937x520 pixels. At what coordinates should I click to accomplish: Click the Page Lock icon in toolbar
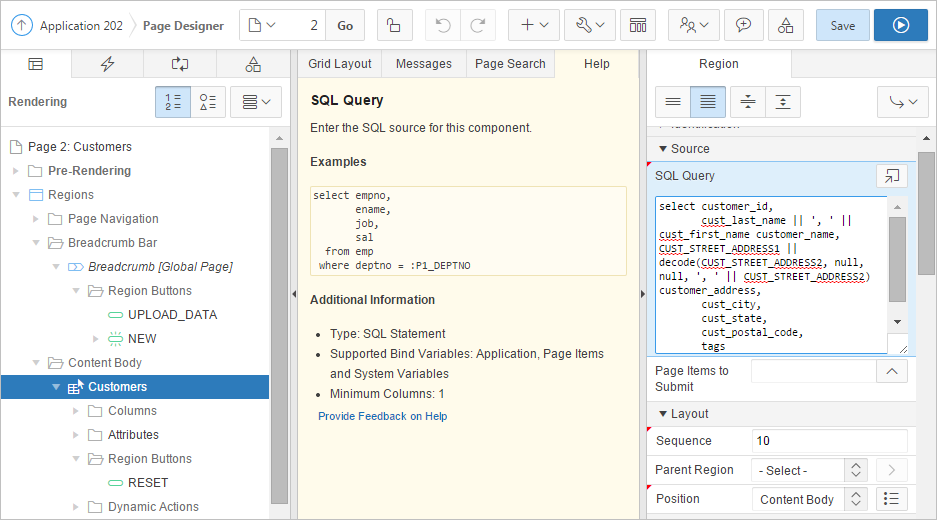[x=395, y=25]
